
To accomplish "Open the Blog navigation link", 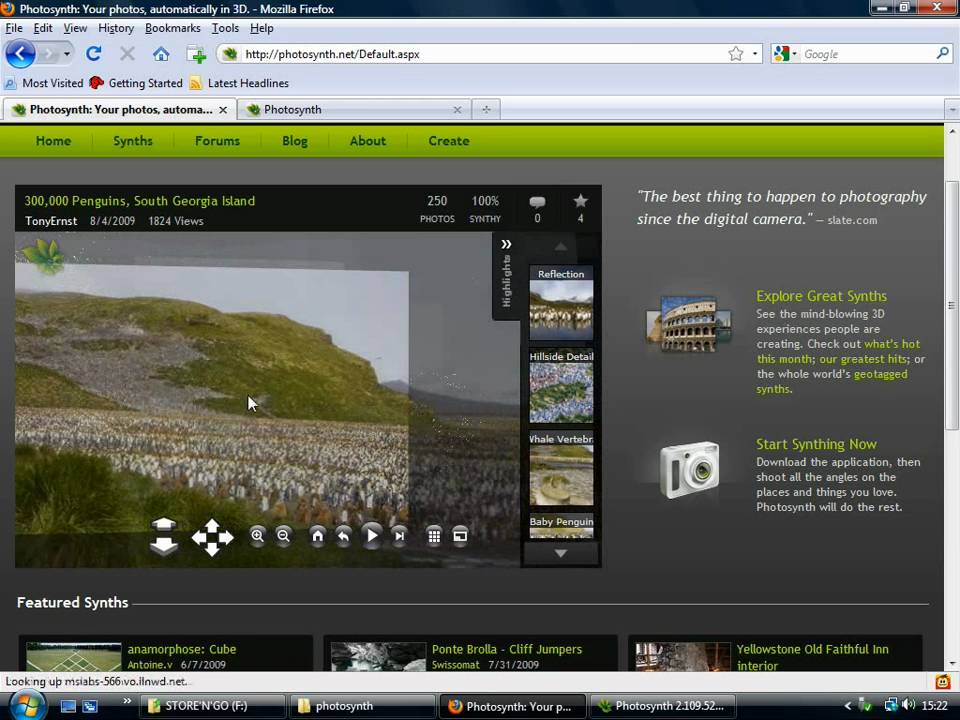I will tap(294, 141).
